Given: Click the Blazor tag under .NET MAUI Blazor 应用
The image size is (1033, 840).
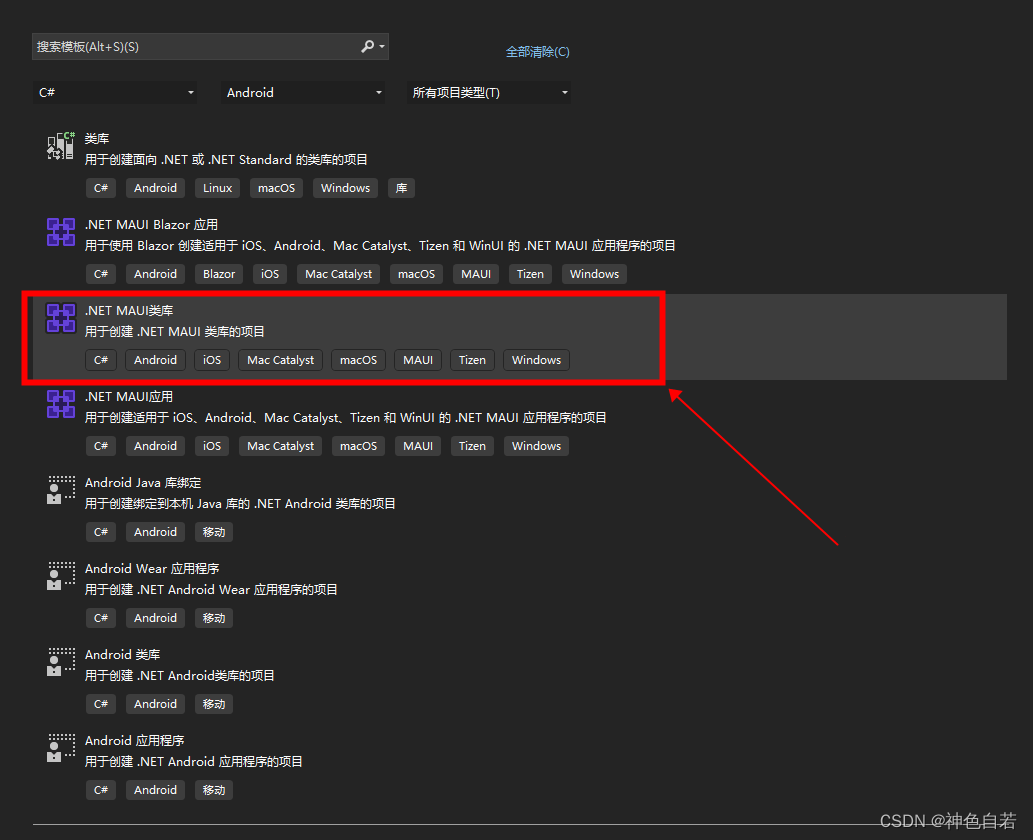Looking at the screenshot, I should 219,274.
